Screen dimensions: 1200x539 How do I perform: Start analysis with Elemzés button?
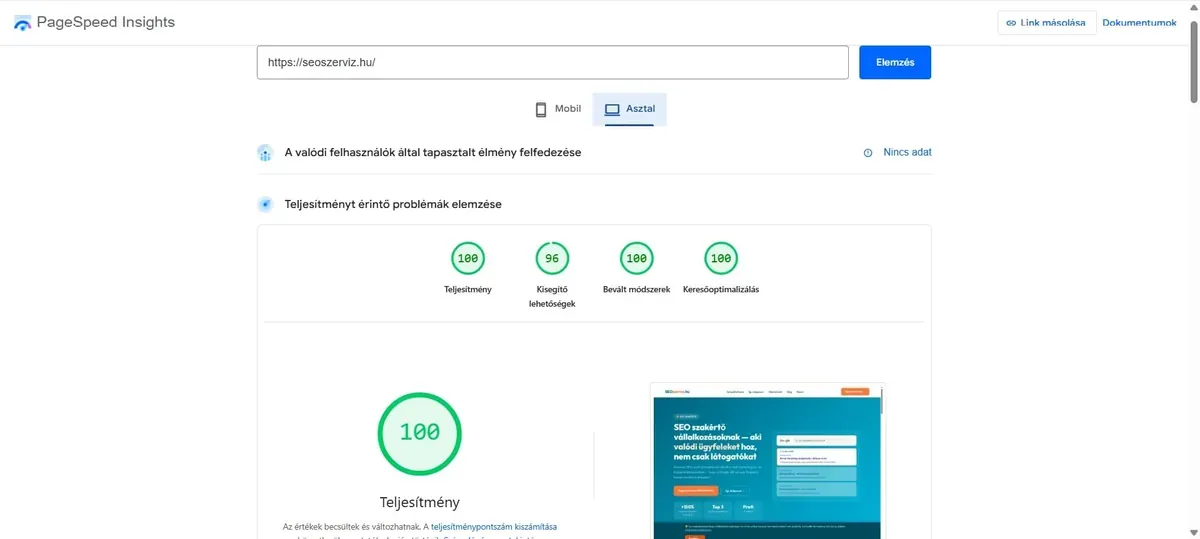pos(895,62)
